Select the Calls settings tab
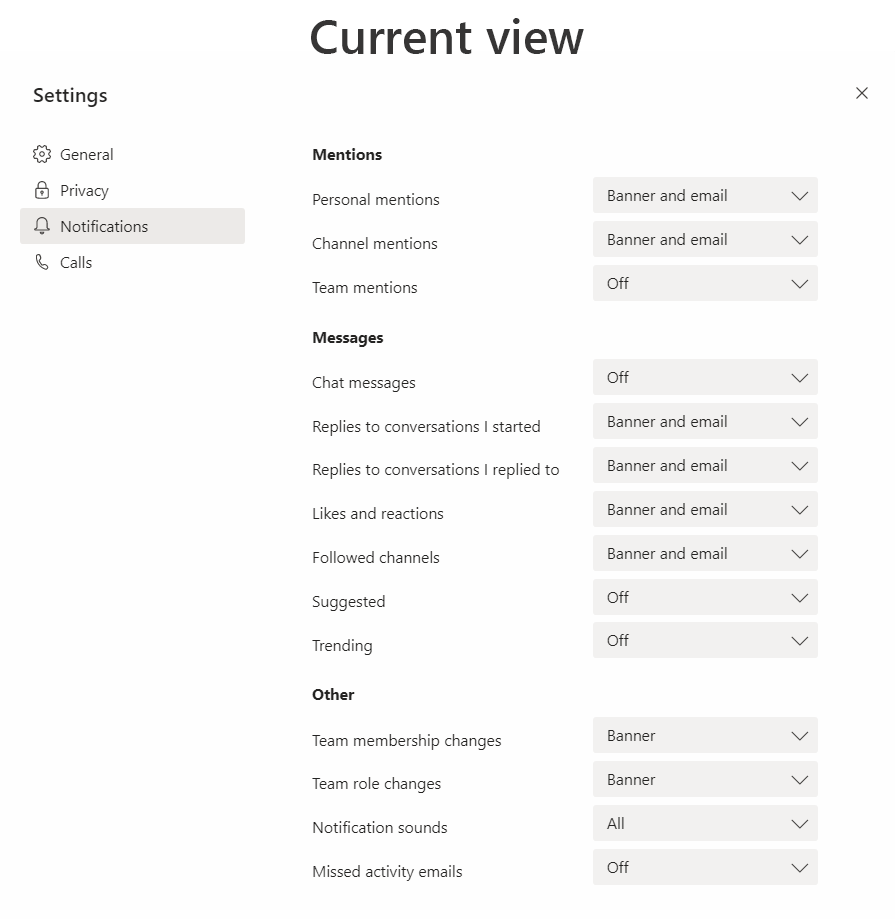Image resolution: width=895 pixels, height=919 pixels. pos(76,262)
